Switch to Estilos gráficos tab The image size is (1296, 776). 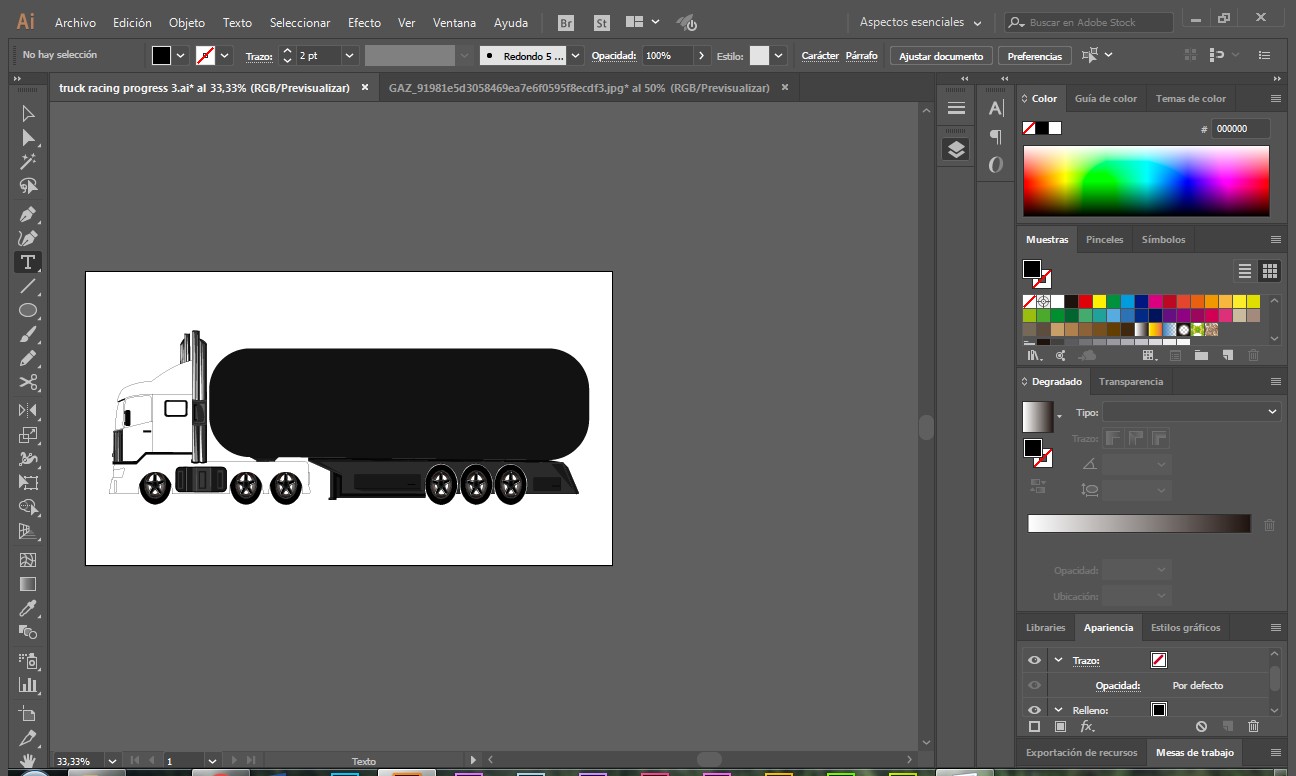tap(1185, 627)
